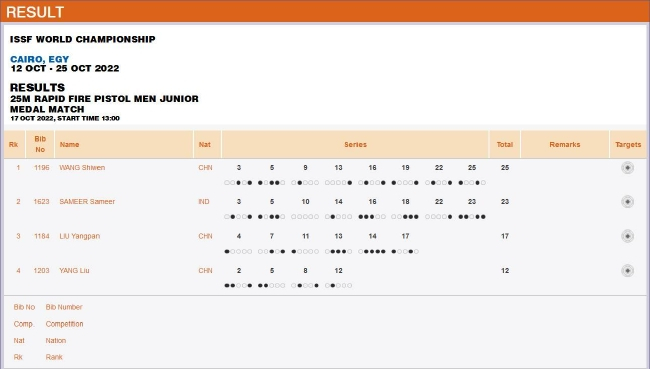
Task: Click ISSF WORLD CHAMPIONSHIP title
Action: pyautogui.click(x=82, y=39)
